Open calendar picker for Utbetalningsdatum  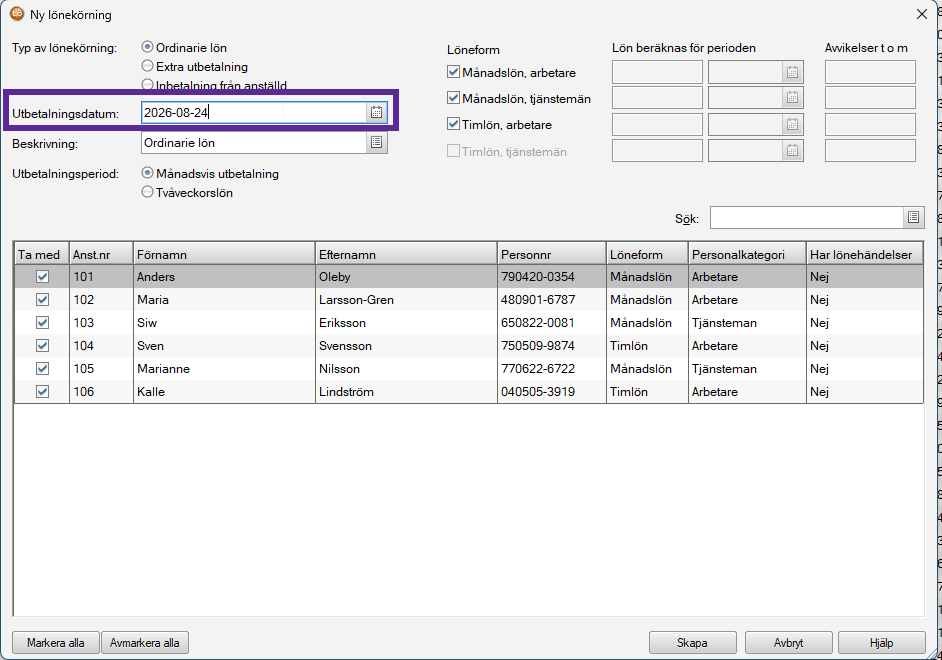[x=377, y=112]
